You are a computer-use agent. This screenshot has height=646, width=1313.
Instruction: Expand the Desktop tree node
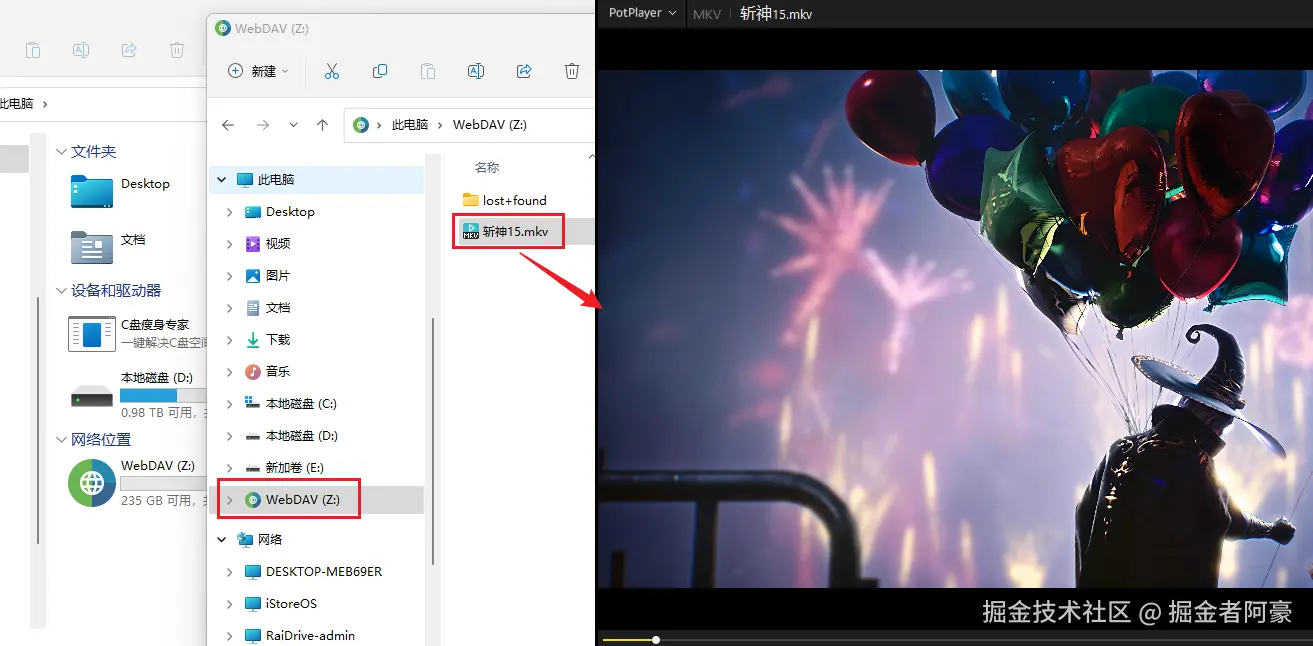230,212
